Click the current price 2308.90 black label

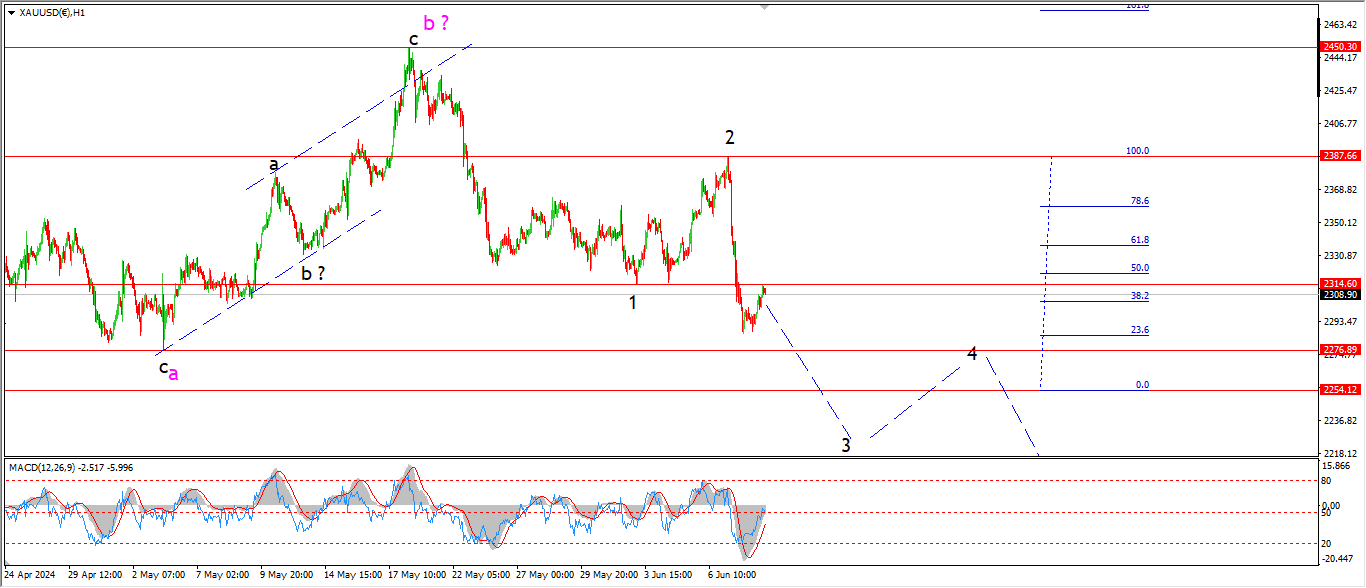click(x=1340, y=295)
